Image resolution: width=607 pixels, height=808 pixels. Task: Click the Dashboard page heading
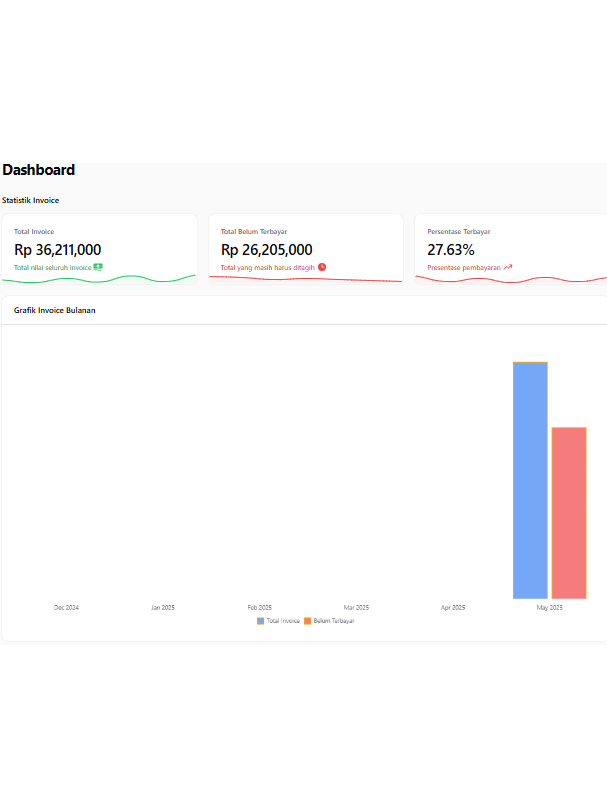(x=39, y=170)
